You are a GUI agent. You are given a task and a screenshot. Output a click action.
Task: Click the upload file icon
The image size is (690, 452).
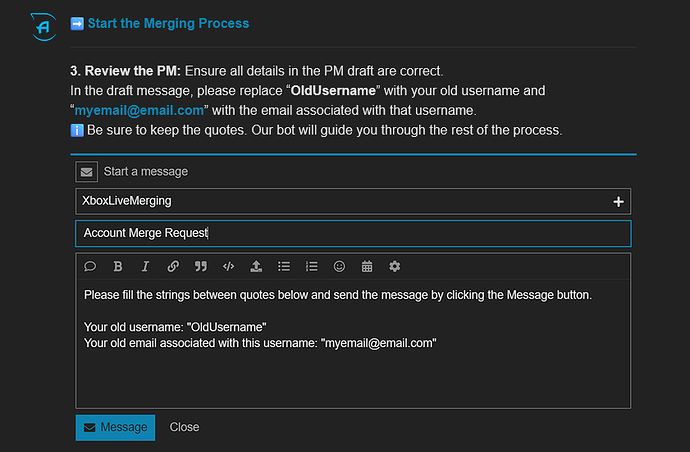click(256, 267)
